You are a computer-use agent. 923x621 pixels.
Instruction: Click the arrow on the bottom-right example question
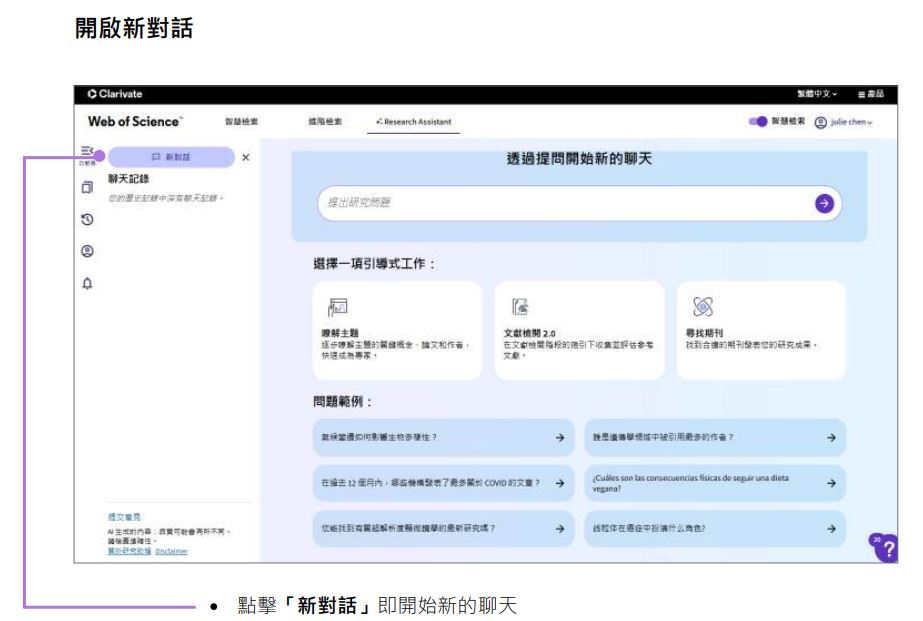tap(831, 529)
